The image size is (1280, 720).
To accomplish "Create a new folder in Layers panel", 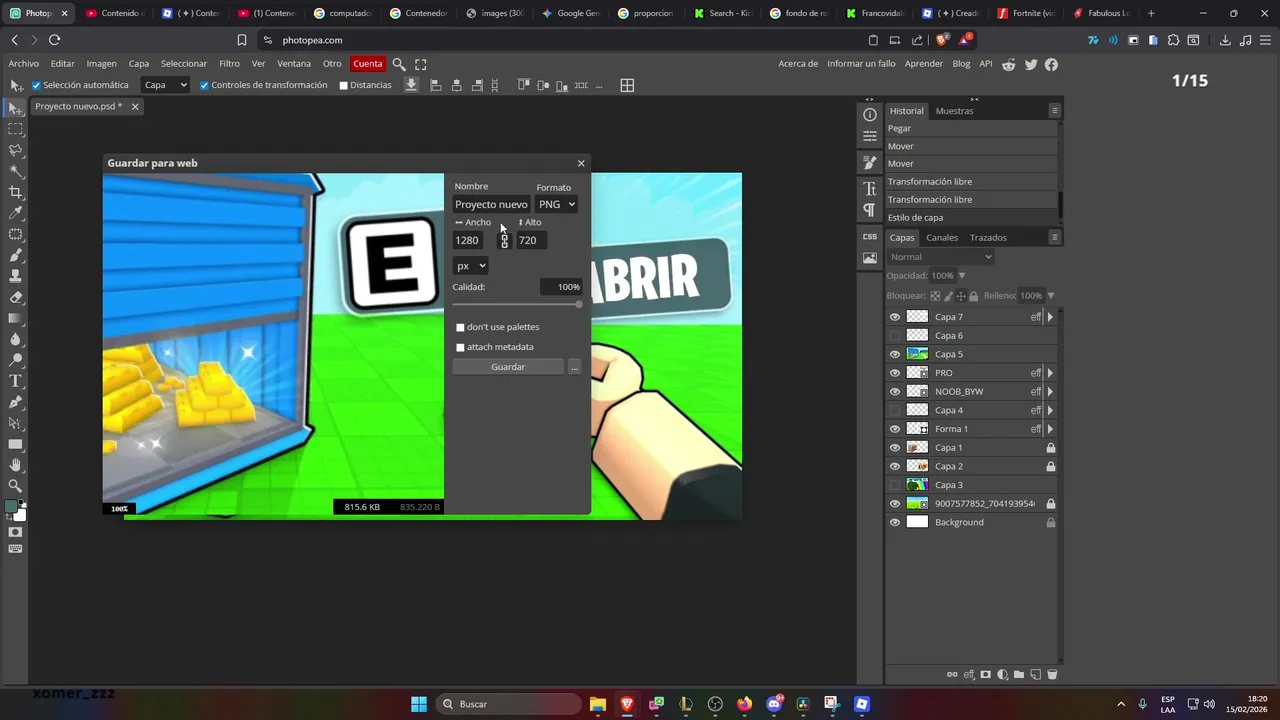I will click(x=1019, y=675).
